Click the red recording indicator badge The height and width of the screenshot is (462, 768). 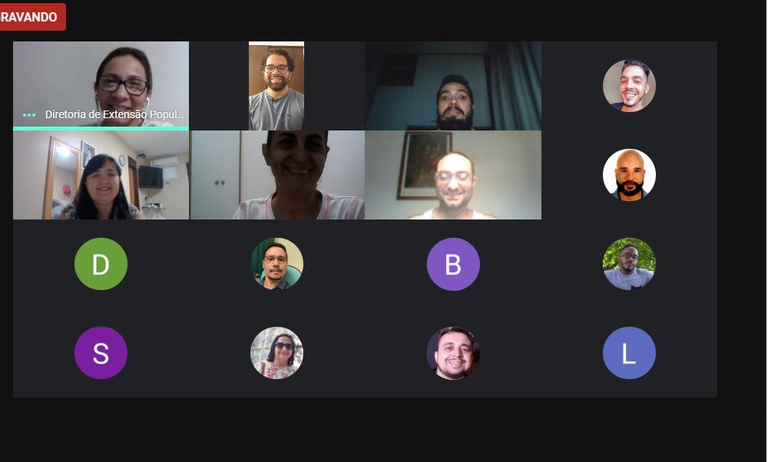(32, 17)
